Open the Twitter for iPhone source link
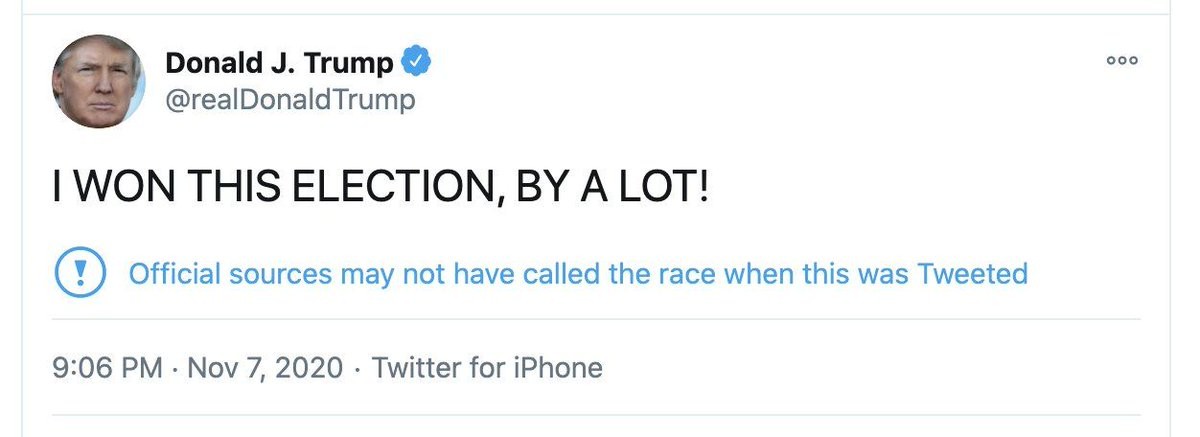The width and height of the screenshot is (1200, 437). click(487, 368)
